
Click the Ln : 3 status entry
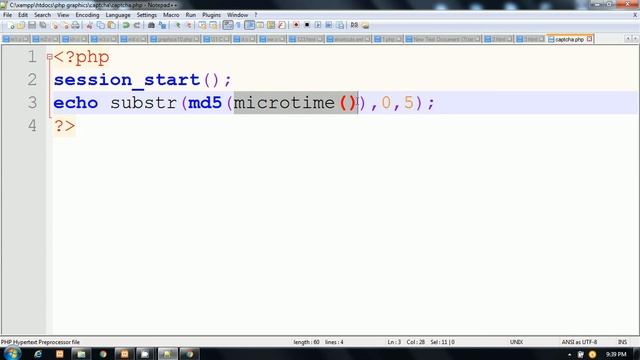coord(394,342)
